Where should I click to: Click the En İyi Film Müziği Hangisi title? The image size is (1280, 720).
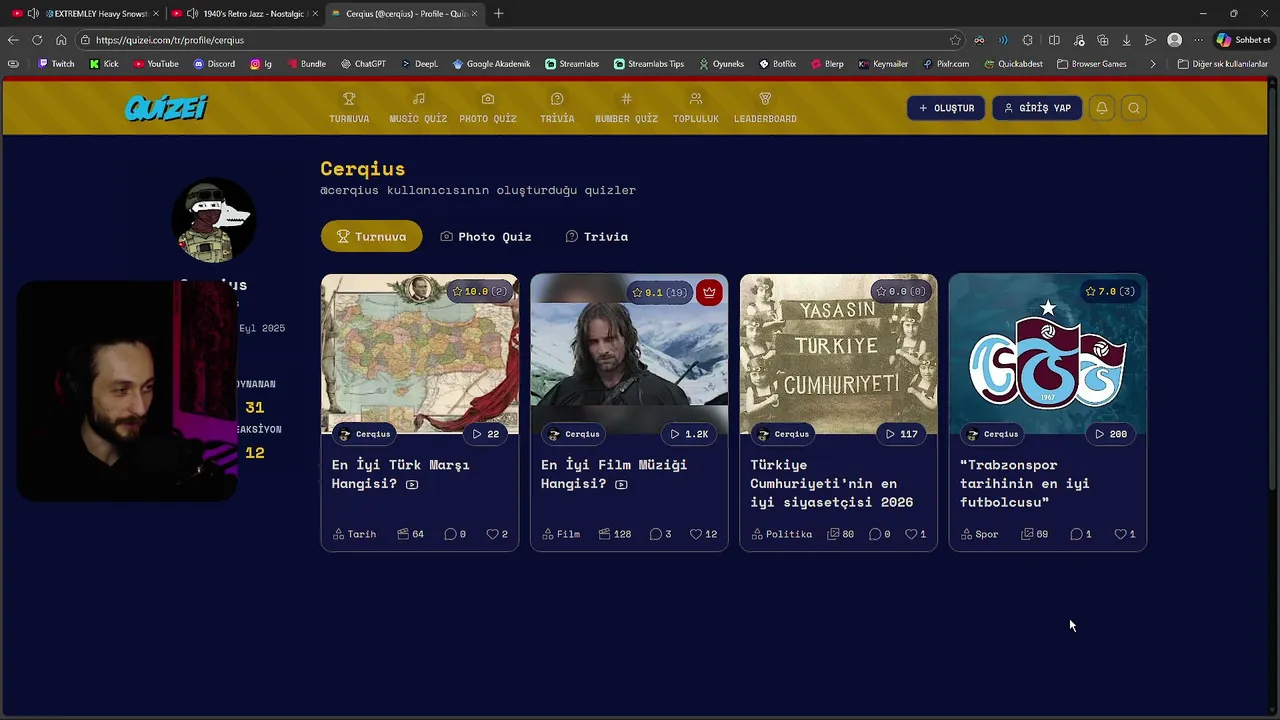coord(613,474)
